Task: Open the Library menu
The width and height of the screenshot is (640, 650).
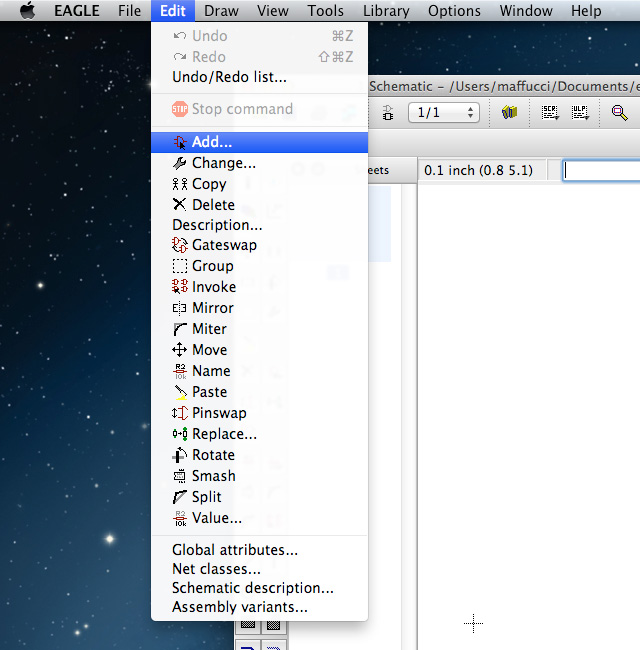Action: 386,11
